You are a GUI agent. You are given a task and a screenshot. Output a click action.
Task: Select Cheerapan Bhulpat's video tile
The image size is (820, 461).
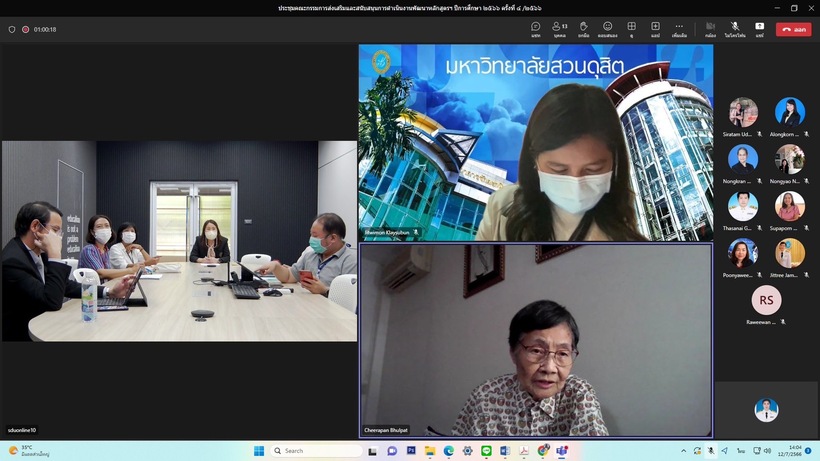coord(536,340)
